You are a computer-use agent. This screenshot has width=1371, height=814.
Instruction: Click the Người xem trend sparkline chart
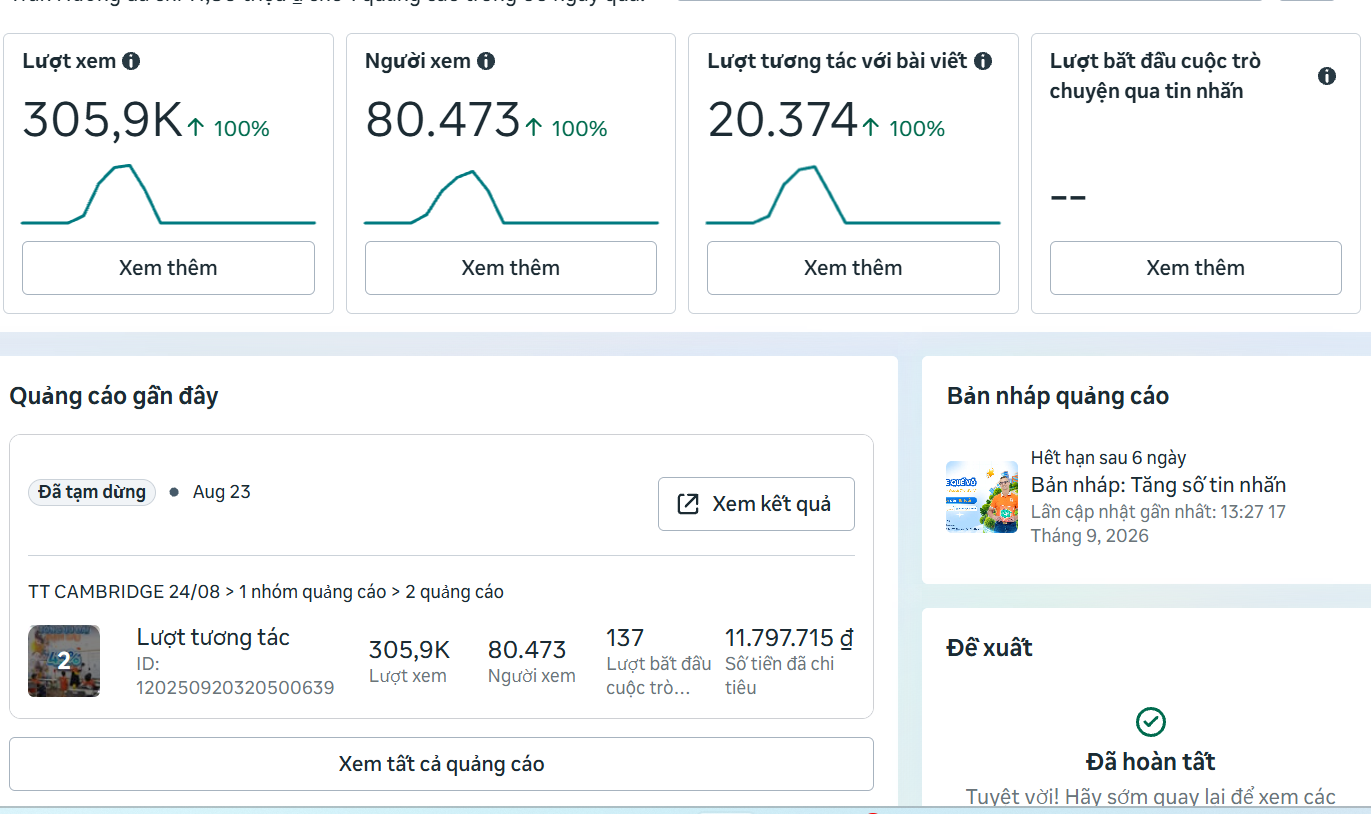pos(511,195)
